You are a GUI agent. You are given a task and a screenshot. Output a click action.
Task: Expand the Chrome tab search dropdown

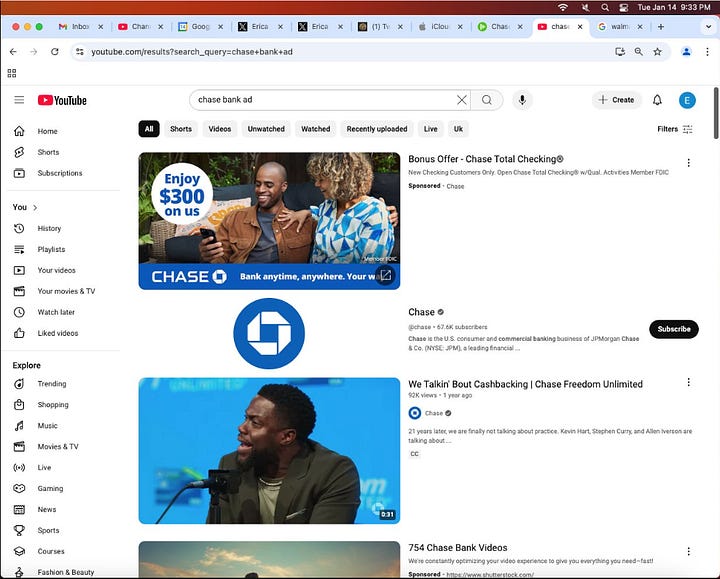pyautogui.click(x=708, y=27)
